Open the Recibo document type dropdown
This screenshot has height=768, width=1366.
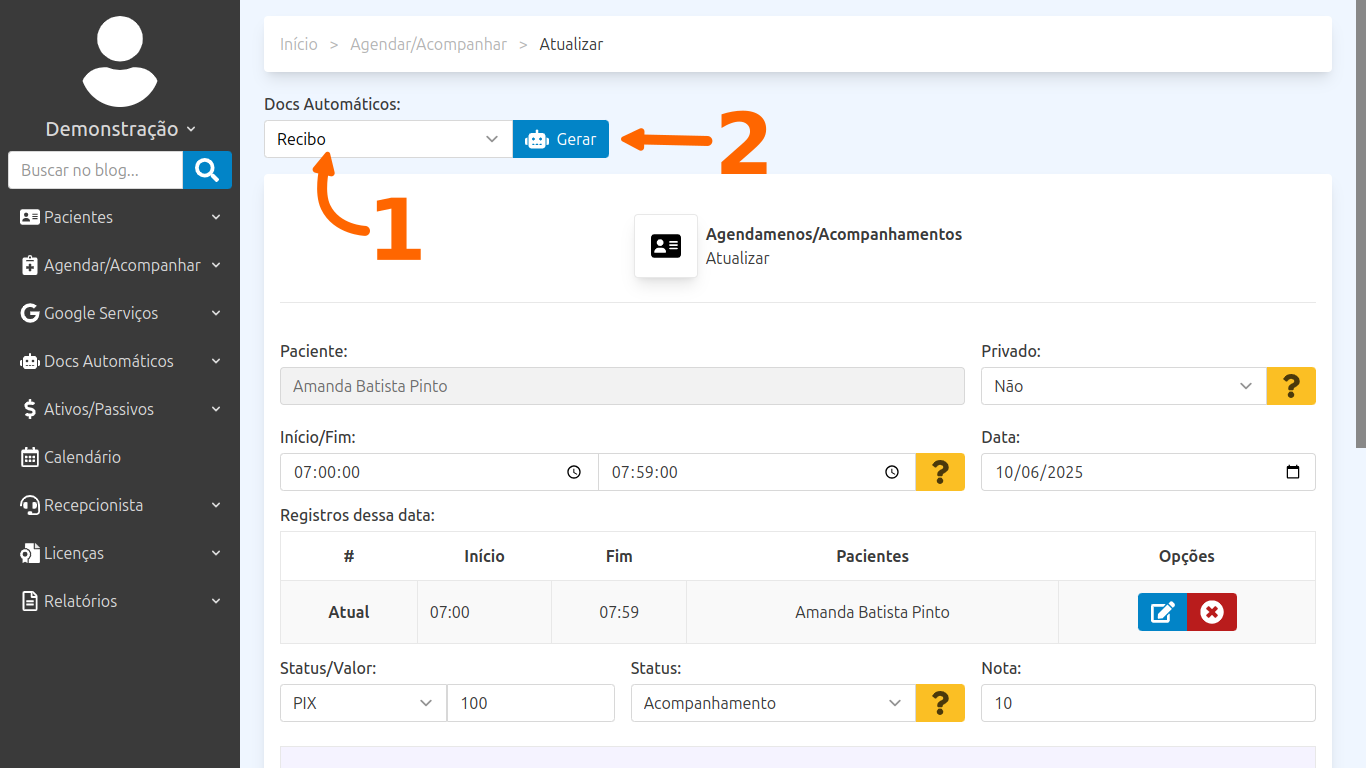point(387,139)
